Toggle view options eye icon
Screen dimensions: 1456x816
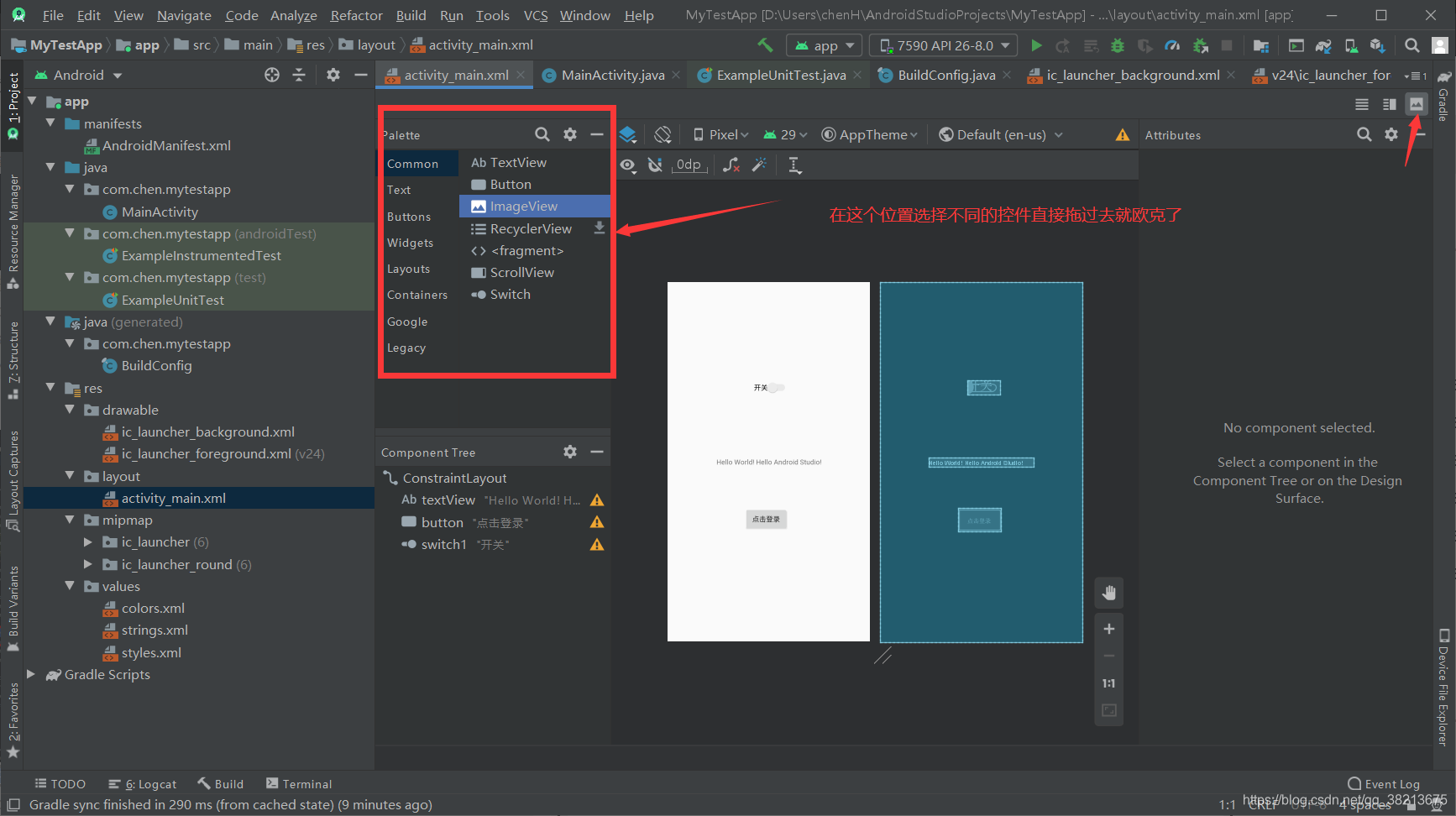tap(628, 165)
